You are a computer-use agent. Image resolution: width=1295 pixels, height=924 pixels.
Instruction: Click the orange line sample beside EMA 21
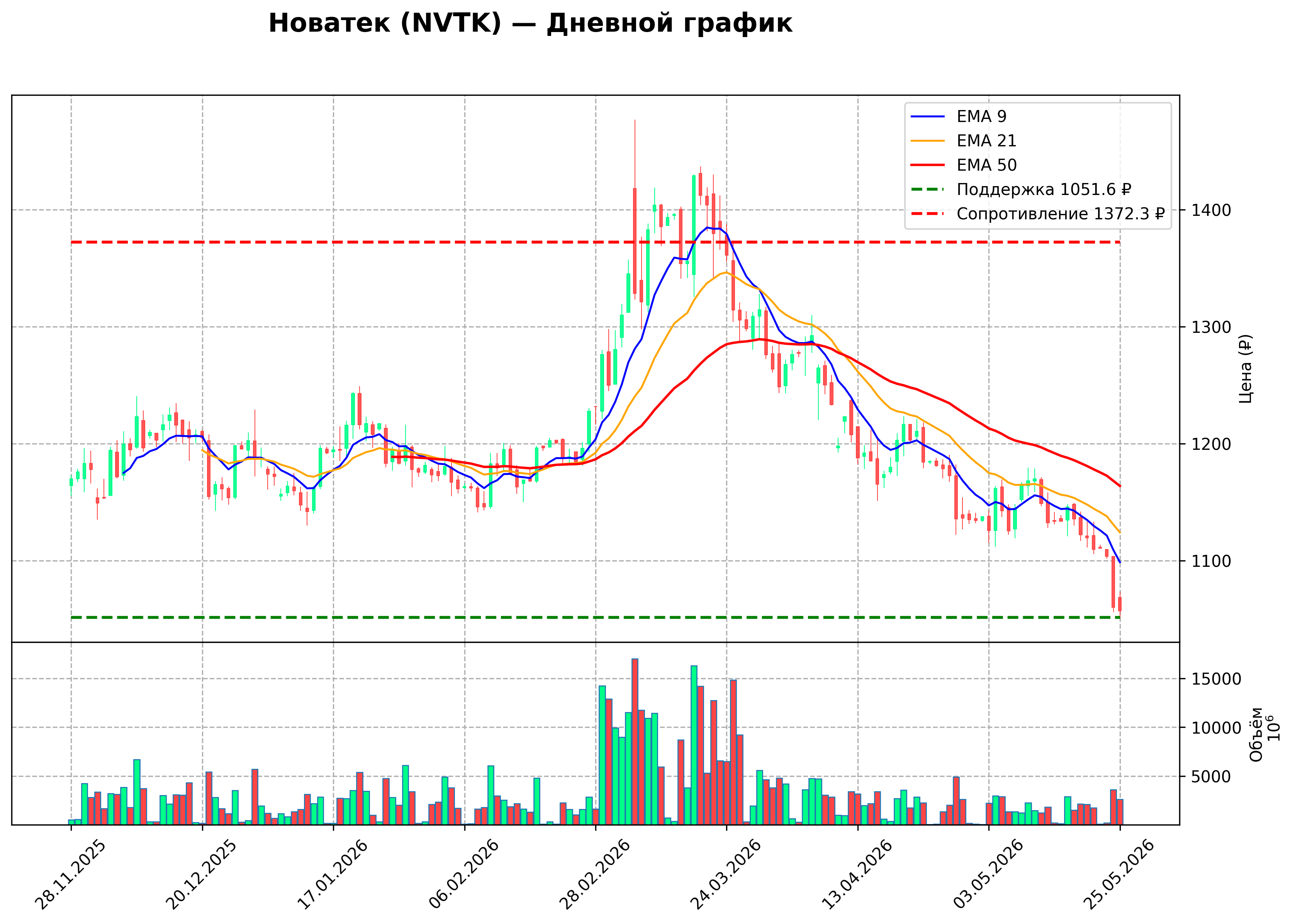(927, 141)
